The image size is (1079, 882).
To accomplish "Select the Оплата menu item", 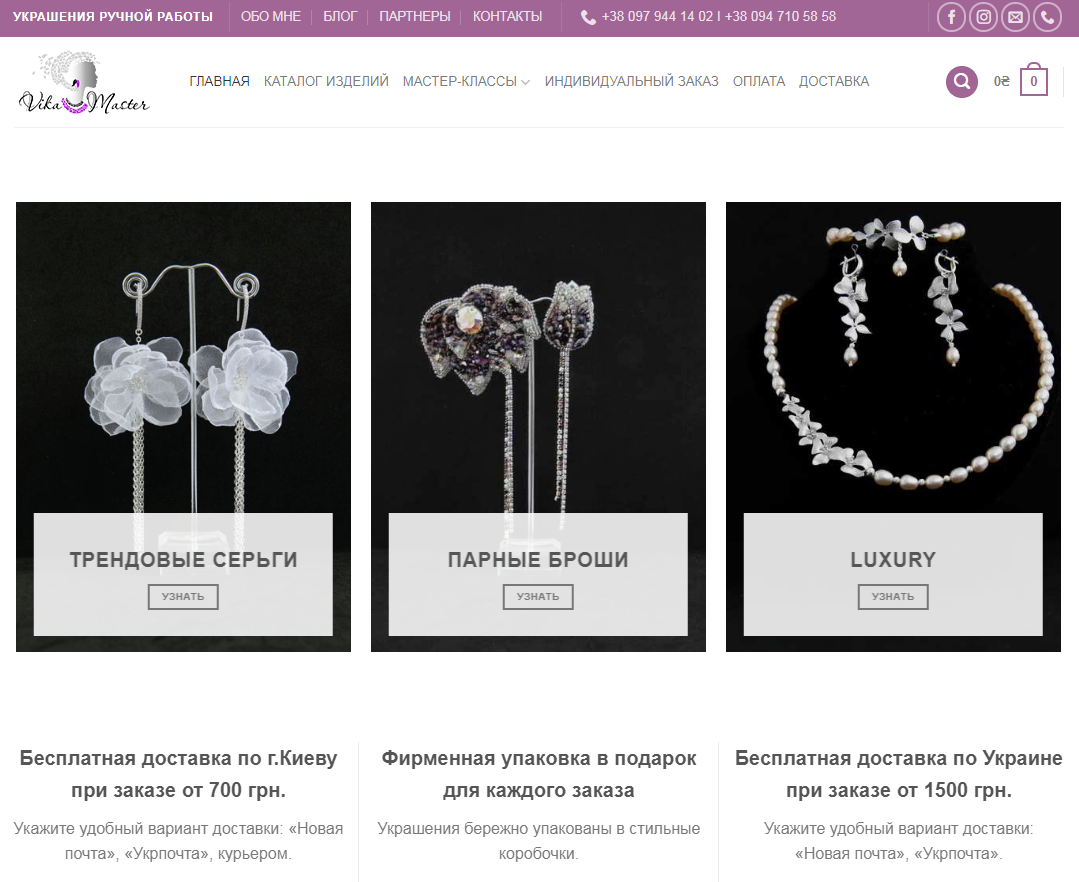I will point(759,81).
